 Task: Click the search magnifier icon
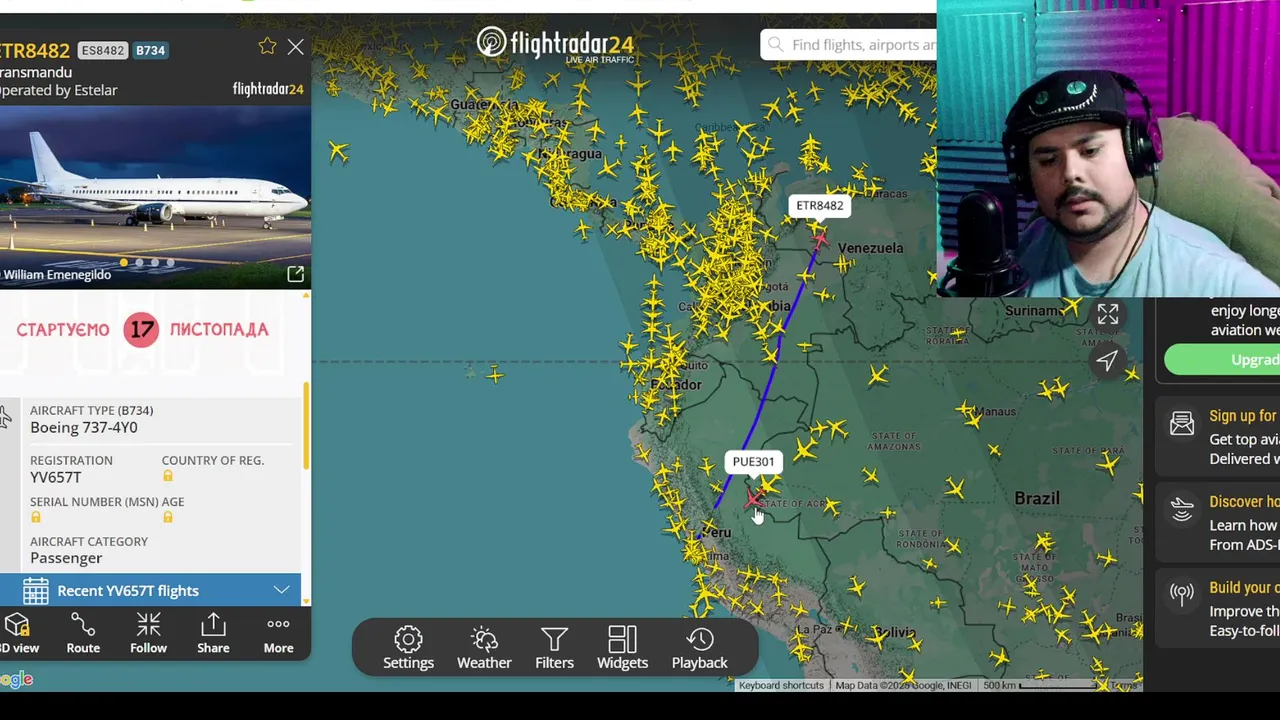point(776,45)
